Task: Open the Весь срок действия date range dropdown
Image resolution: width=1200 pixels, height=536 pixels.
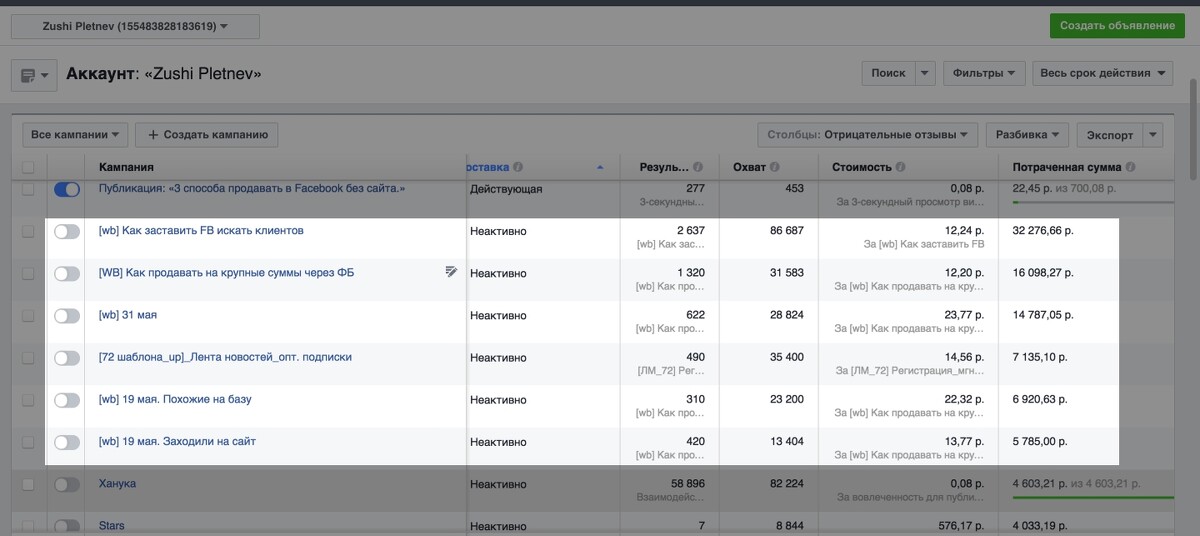Action: coord(1103,73)
